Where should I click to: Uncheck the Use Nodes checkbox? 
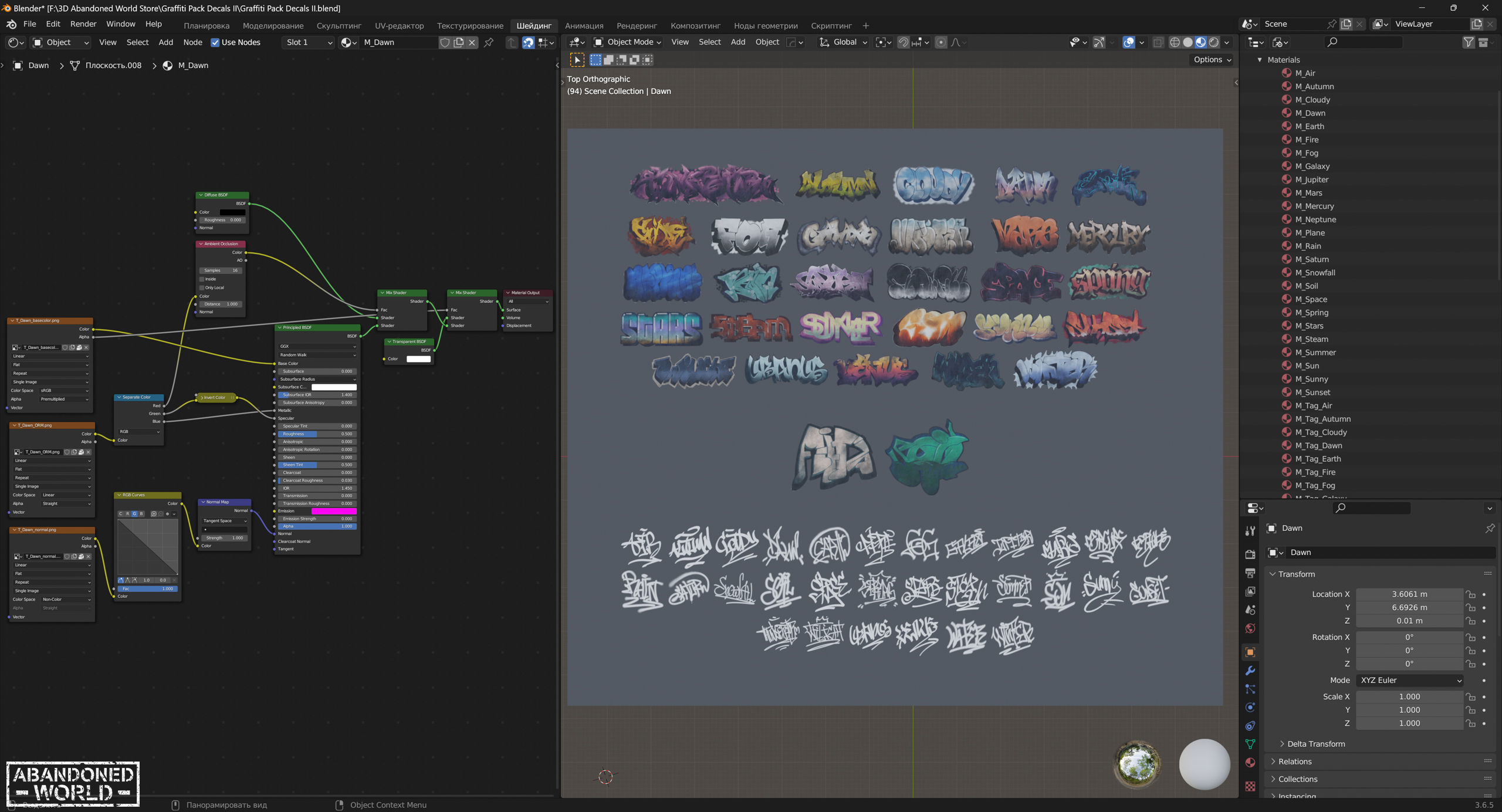click(215, 42)
